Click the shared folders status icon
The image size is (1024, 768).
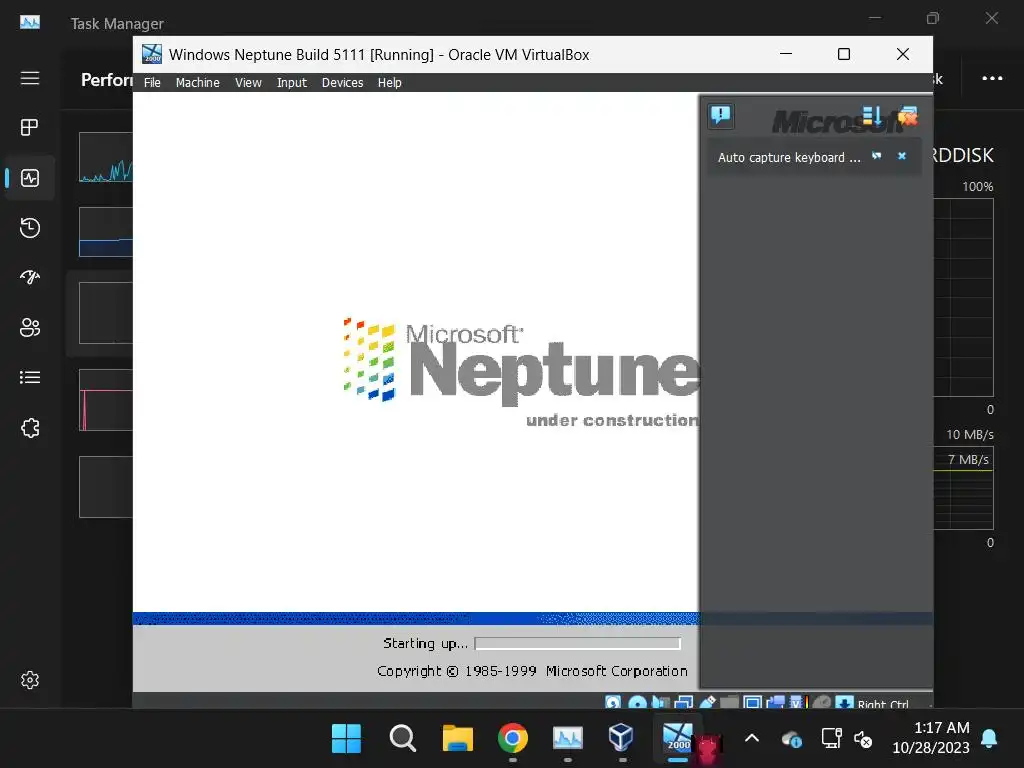coord(729,703)
